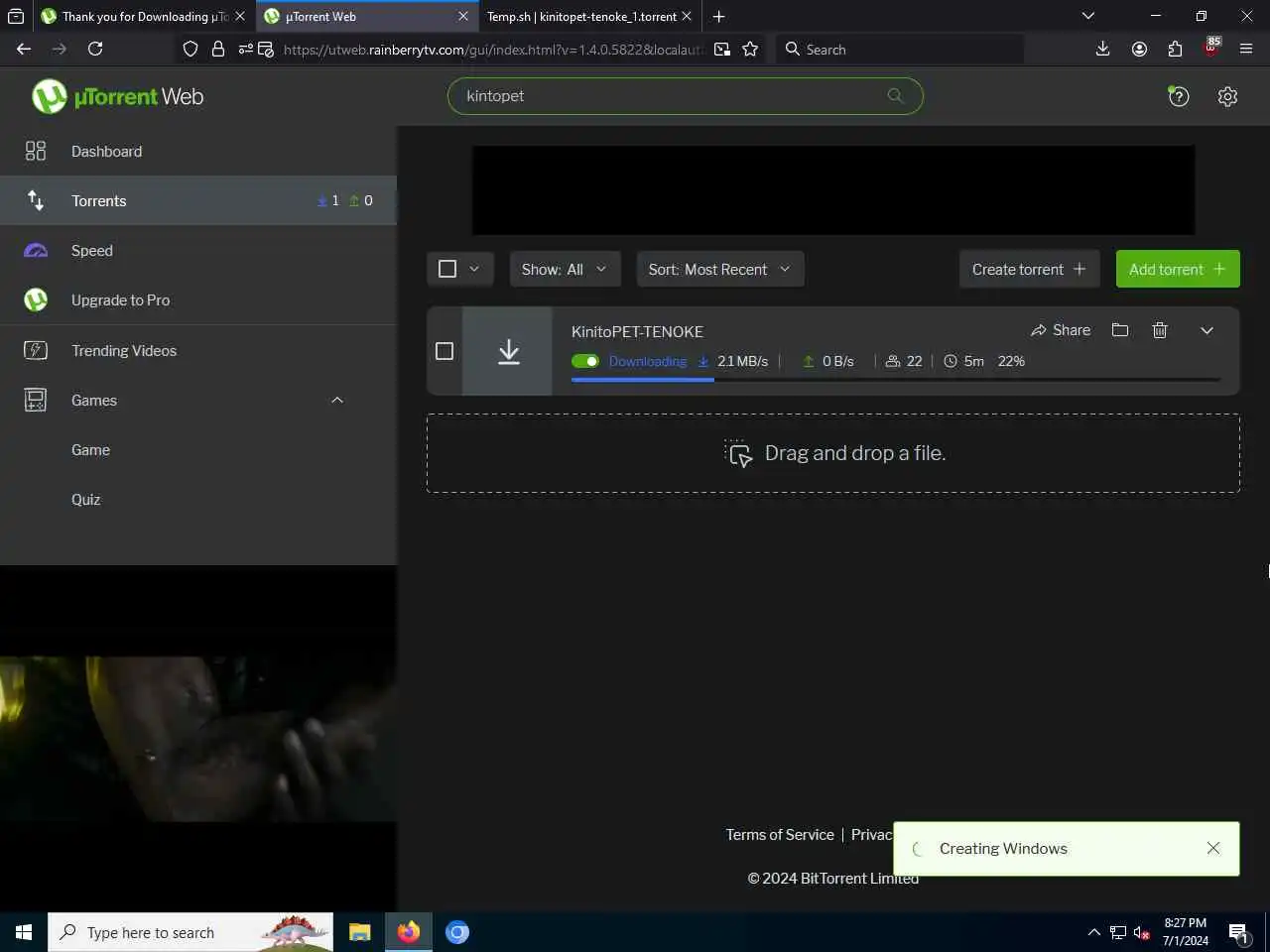The height and width of the screenshot is (952, 1270).
Task: Open the Chrome-like blue circle taskbar app
Action: point(457,932)
